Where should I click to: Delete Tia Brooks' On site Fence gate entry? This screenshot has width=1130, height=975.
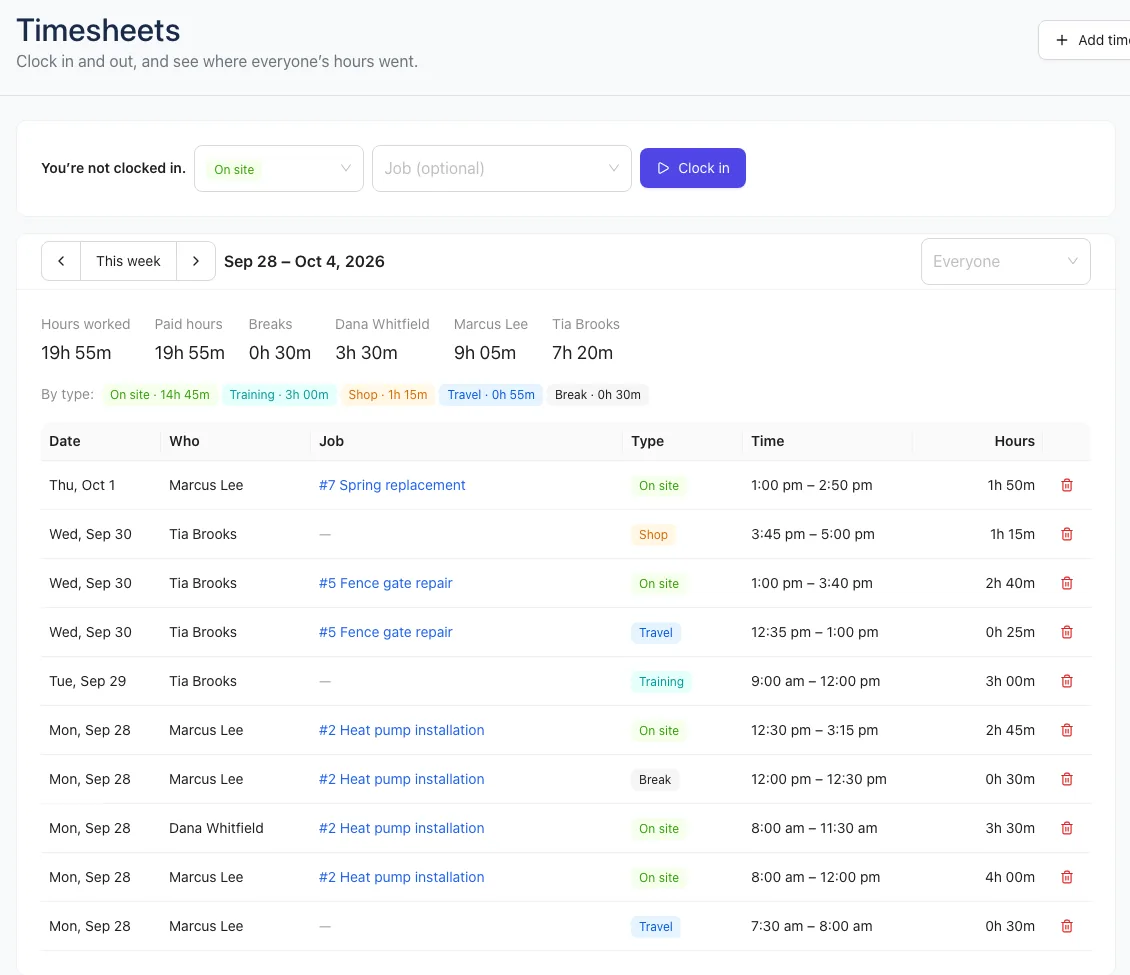coord(1067,583)
